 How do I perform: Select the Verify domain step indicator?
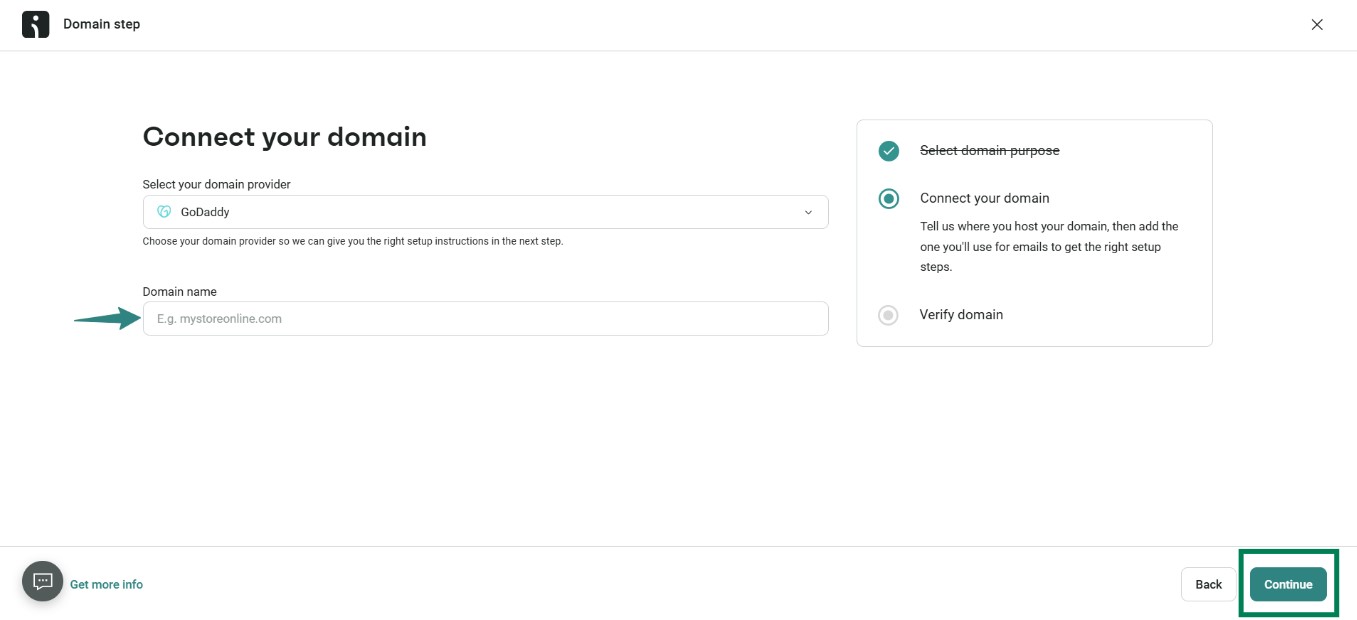[x=889, y=315]
